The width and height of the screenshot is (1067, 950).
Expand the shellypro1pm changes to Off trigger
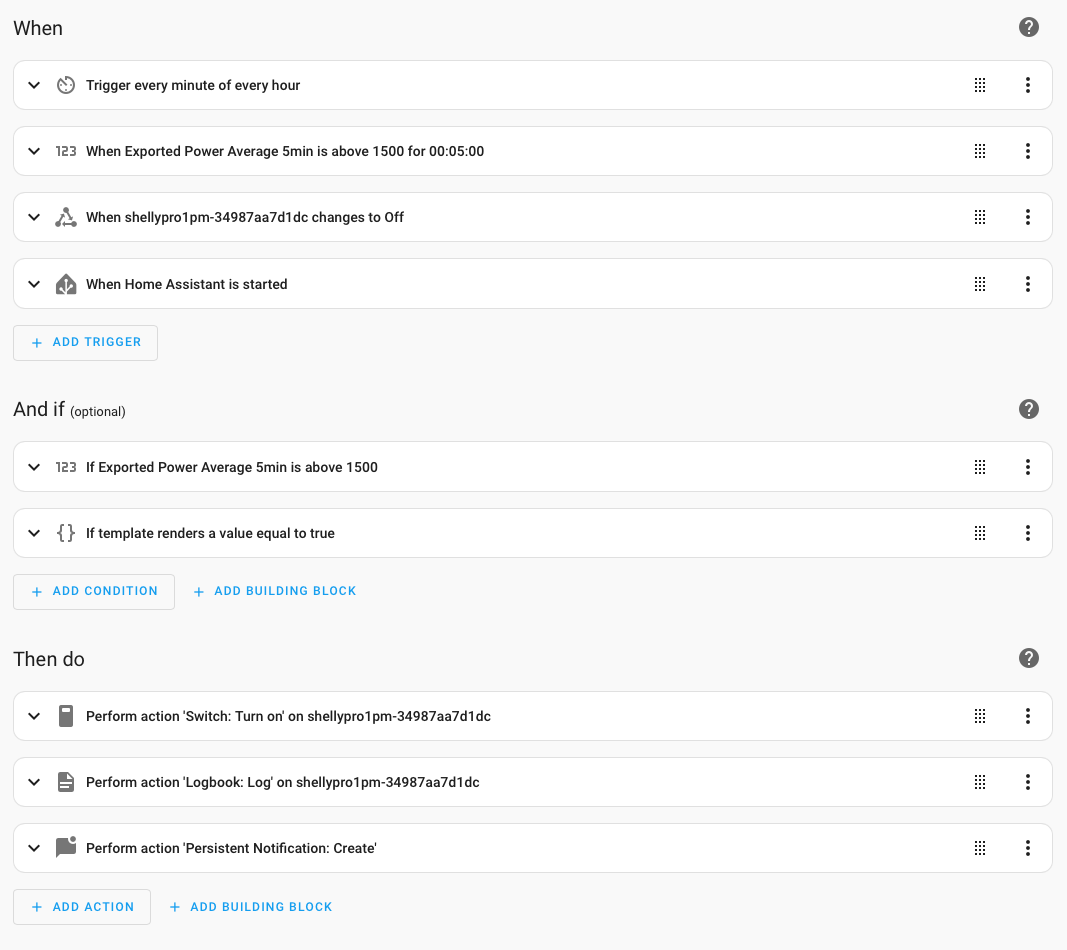[34, 217]
